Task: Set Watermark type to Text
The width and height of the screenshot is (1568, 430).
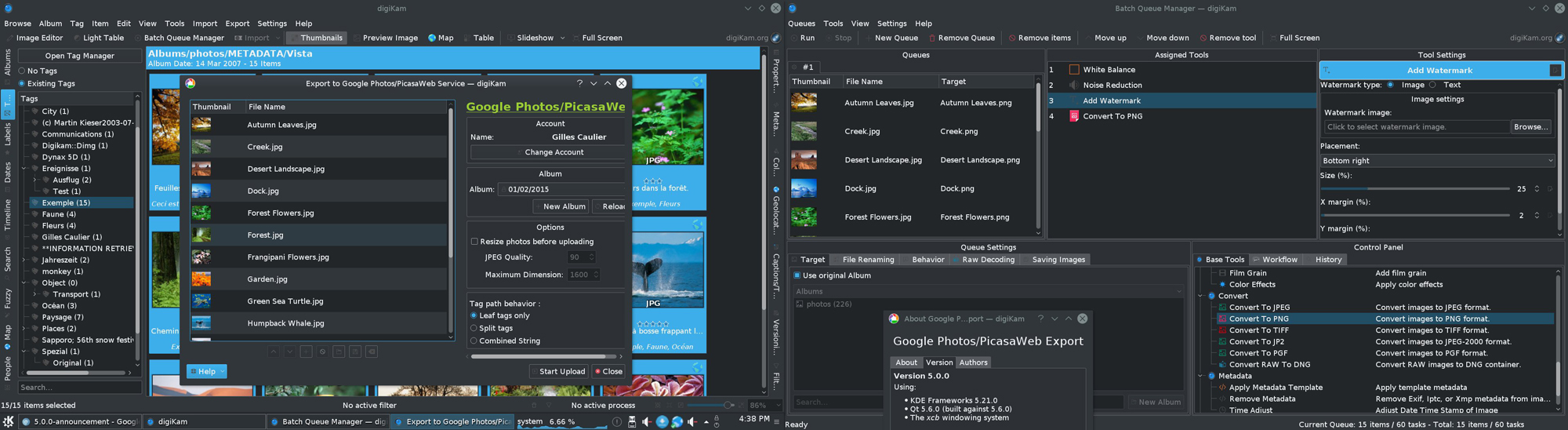Action: tap(1432, 85)
